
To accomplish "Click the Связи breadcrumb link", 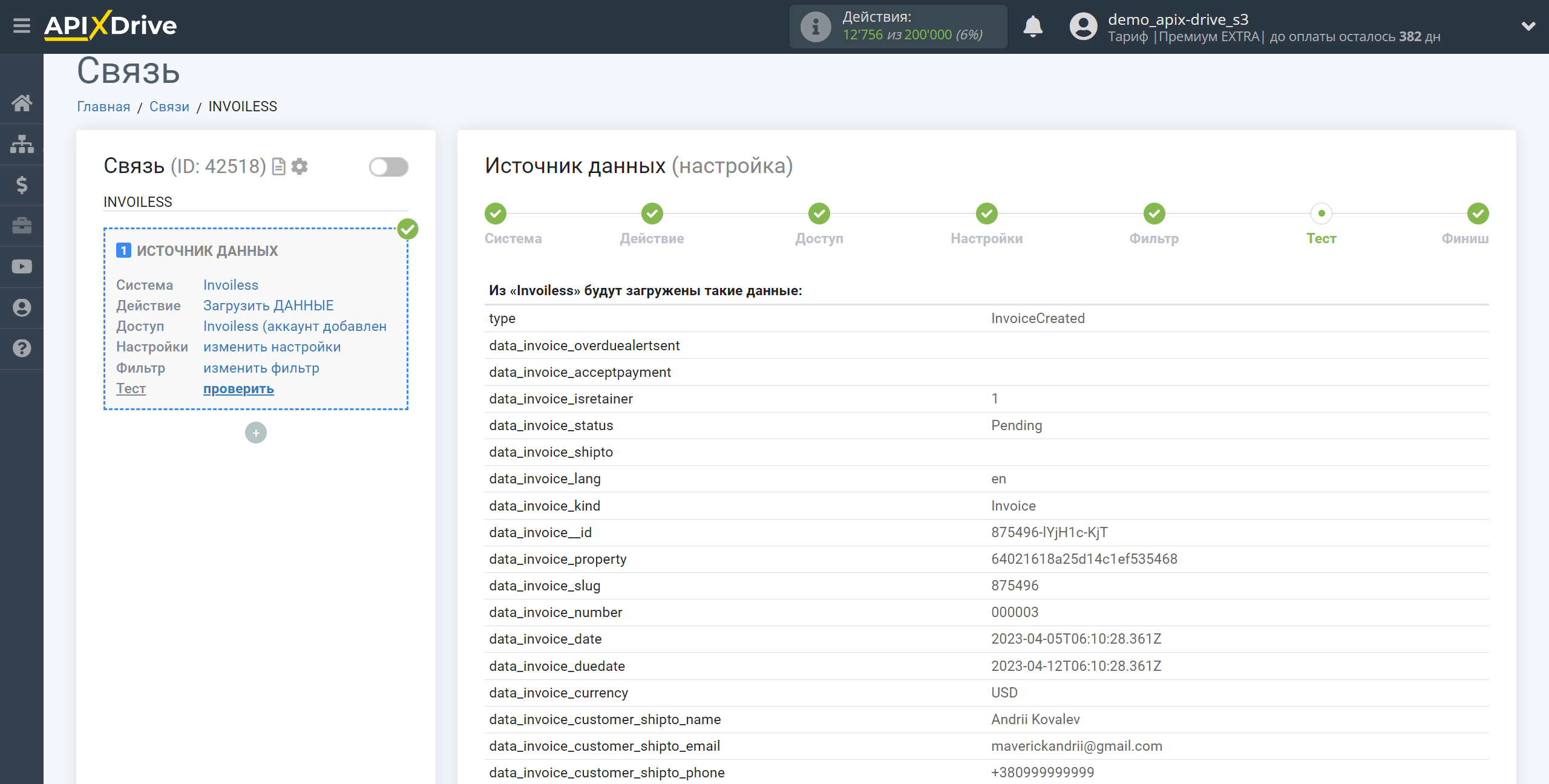I will (169, 106).
